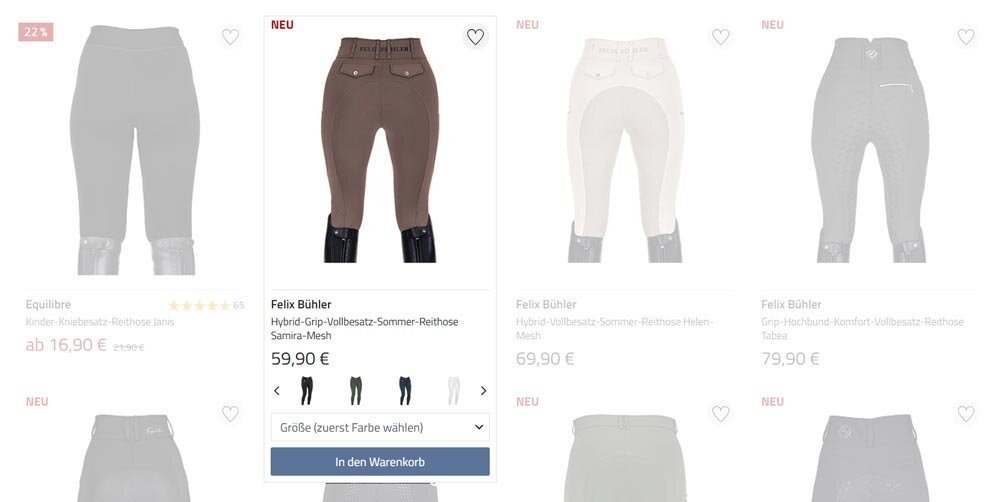
Task: View the 65 star-rating reviews for Janis
Action: pyautogui.click(x=206, y=306)
